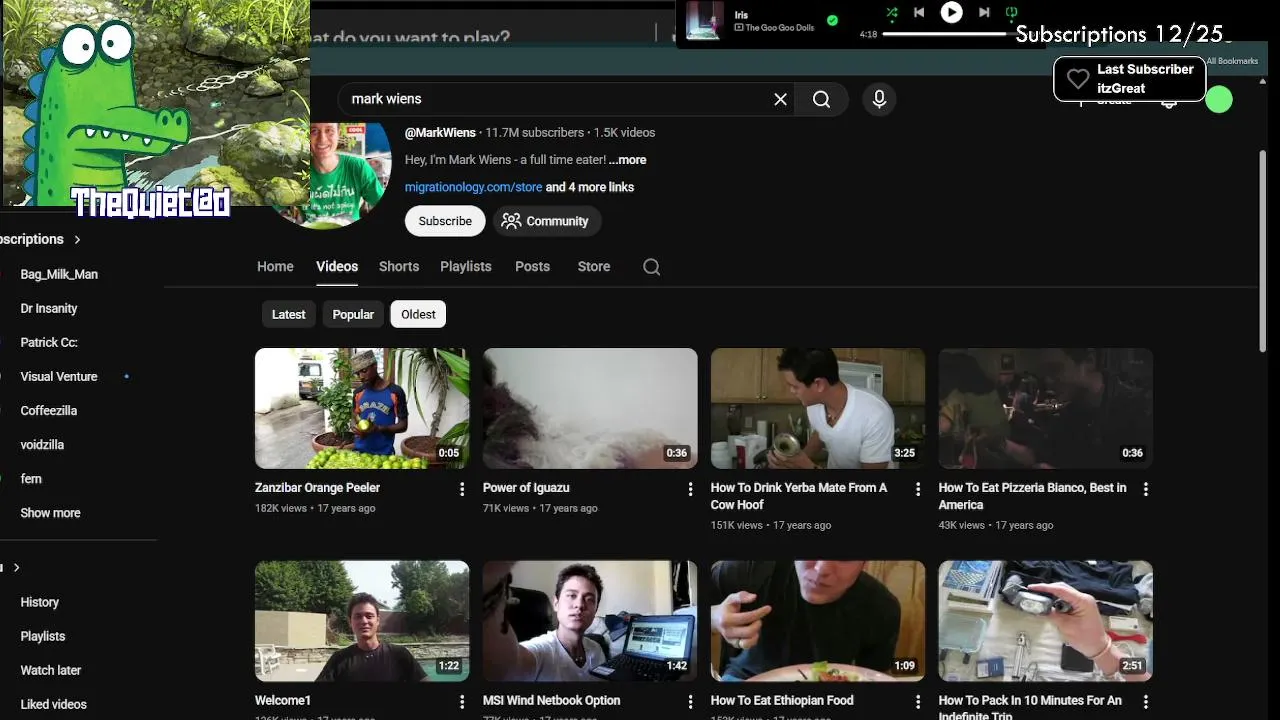Skip to the previous track
Screen dimensions: 1280x720
coord(919,12)
